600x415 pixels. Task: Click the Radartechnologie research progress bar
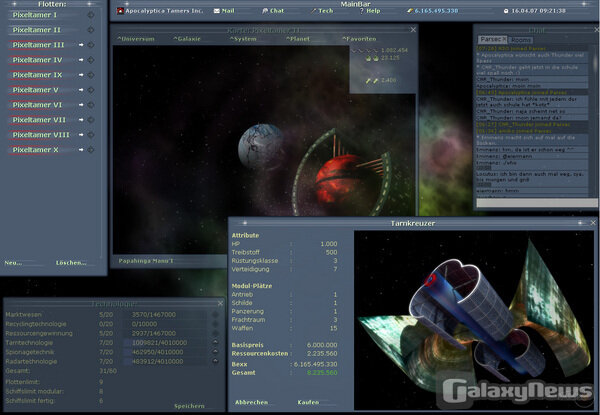click(166, 361)
